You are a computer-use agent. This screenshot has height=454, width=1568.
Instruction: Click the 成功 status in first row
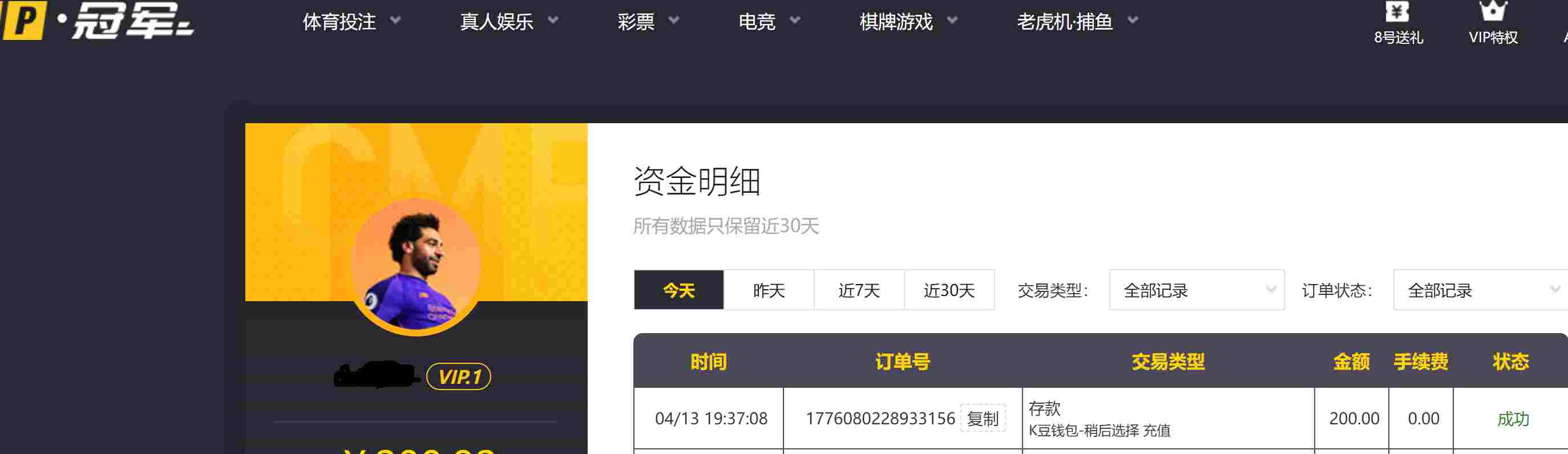click(1513, 419)
